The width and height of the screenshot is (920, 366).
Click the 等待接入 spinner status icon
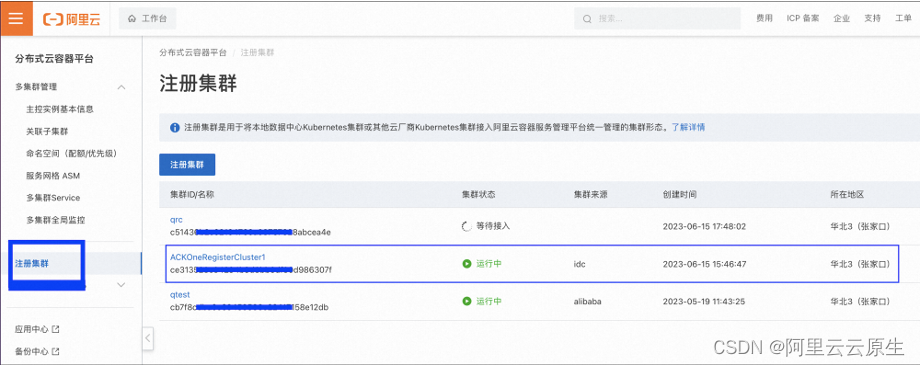click(467, 226)
